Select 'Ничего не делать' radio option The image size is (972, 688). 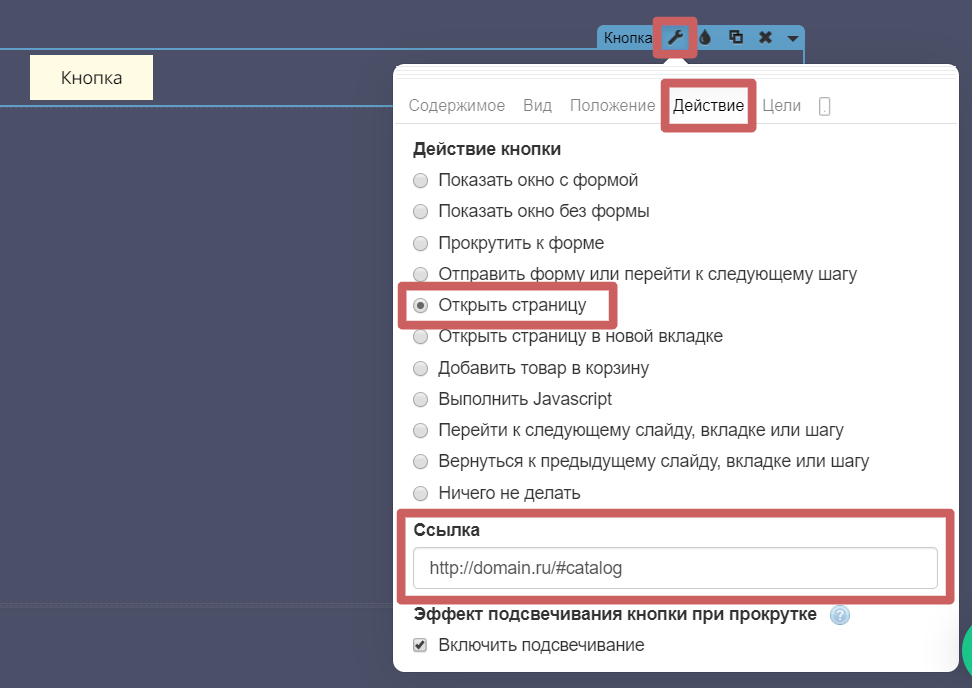coord(421,493)
